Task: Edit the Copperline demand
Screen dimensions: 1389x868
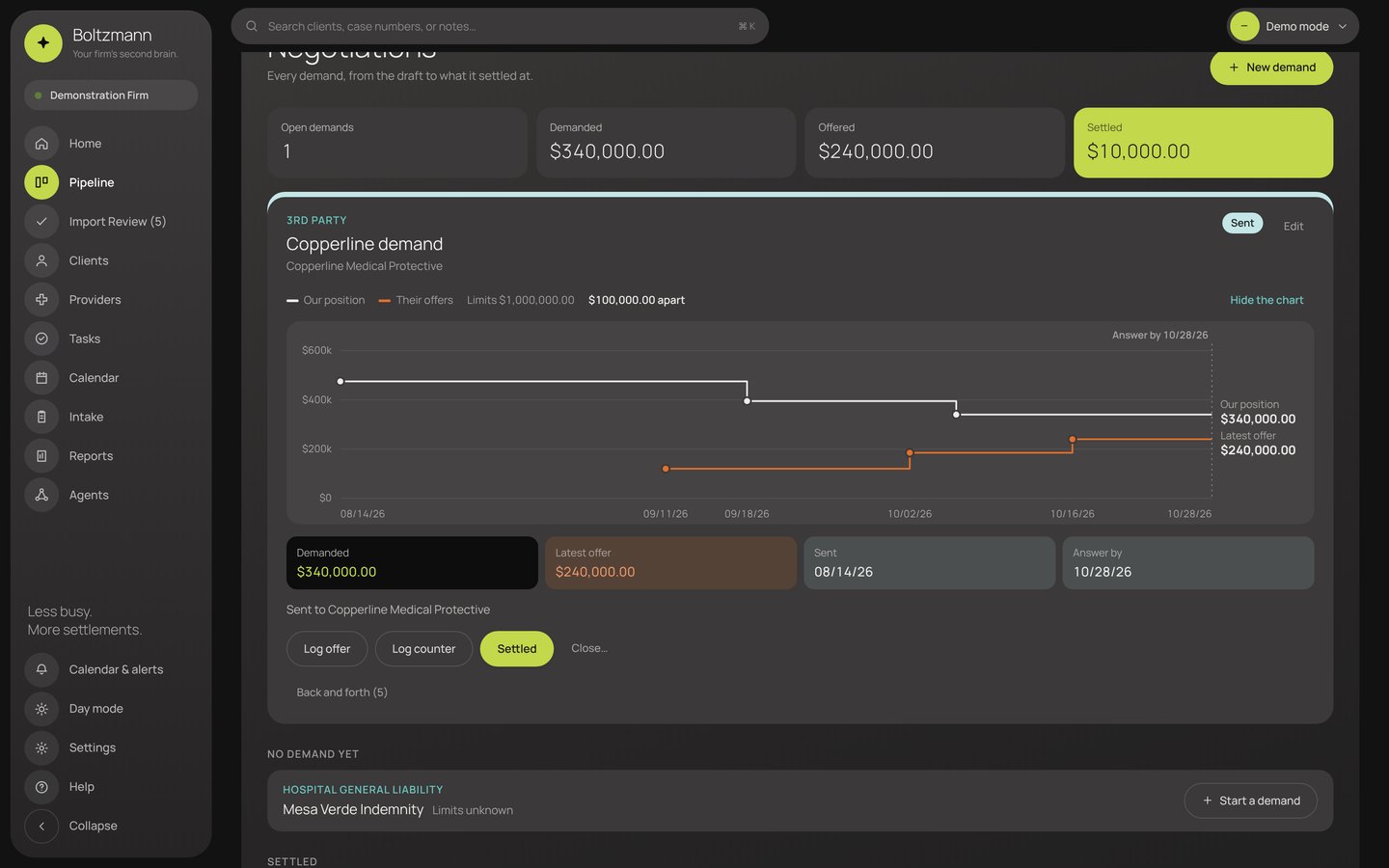Action: pyautogui.click(x=1294, y=226)
